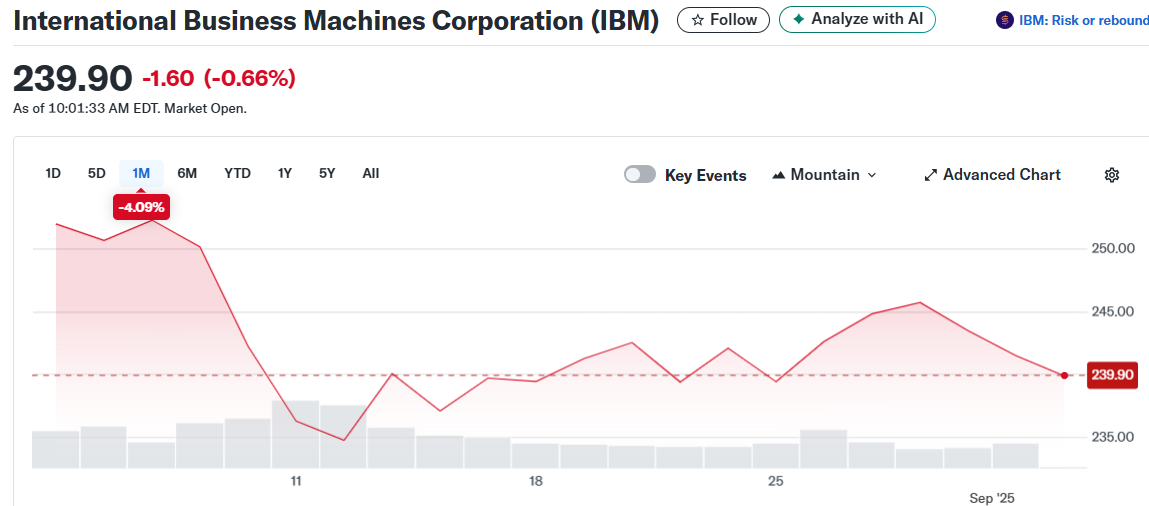1149x506 pixels.
Task: Open the 'IBM: Risk or rebound' link
Action: [x=1084, y=21]
